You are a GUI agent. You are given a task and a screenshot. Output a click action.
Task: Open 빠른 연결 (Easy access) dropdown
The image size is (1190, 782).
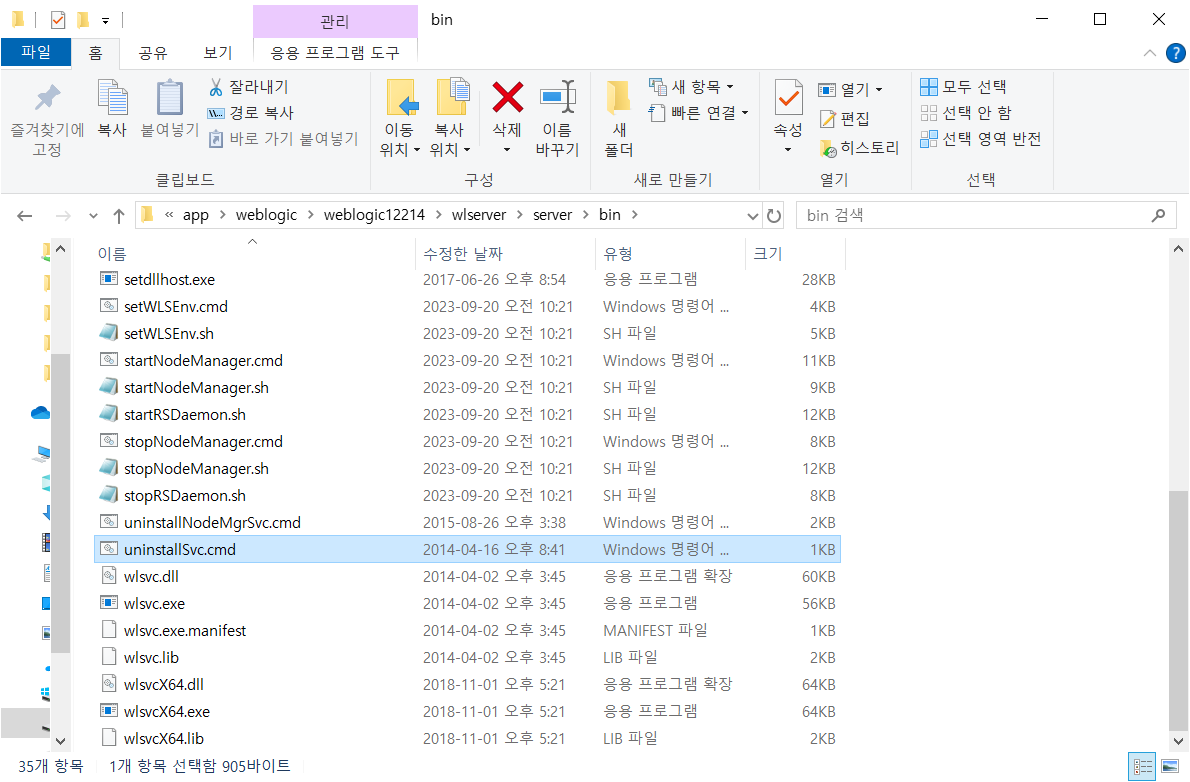pyautogui.click(x=699, y=113)
